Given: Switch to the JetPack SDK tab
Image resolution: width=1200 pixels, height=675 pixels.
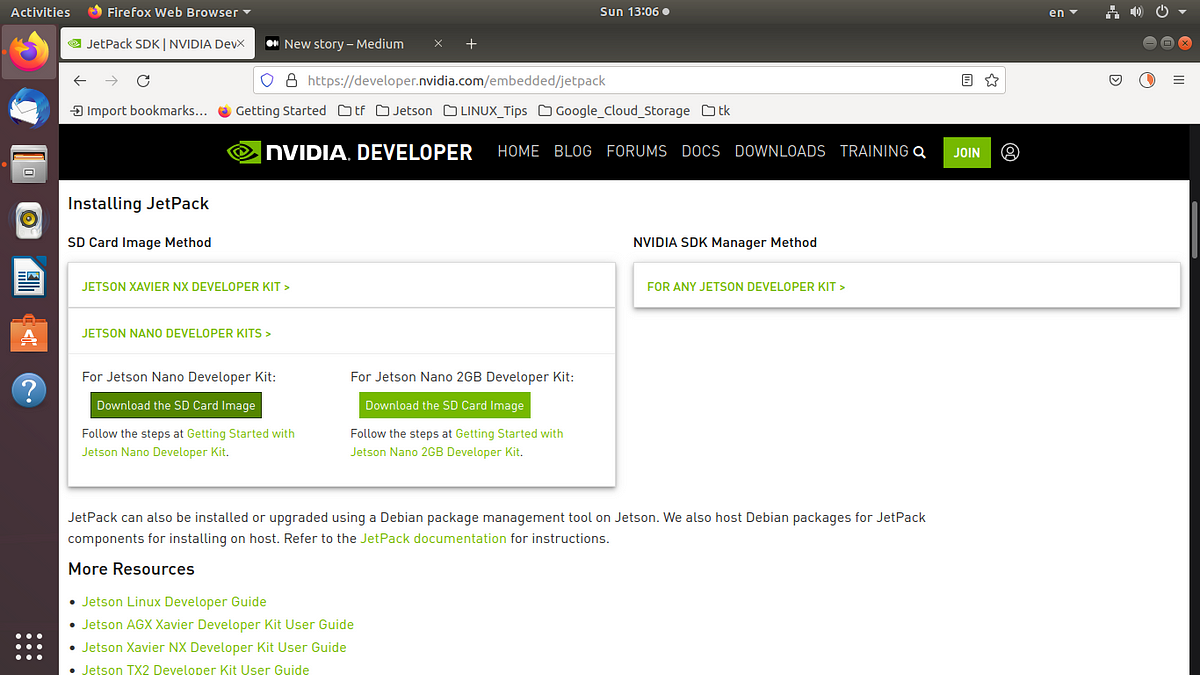Looking at the screenshot, I should [155, 44].
